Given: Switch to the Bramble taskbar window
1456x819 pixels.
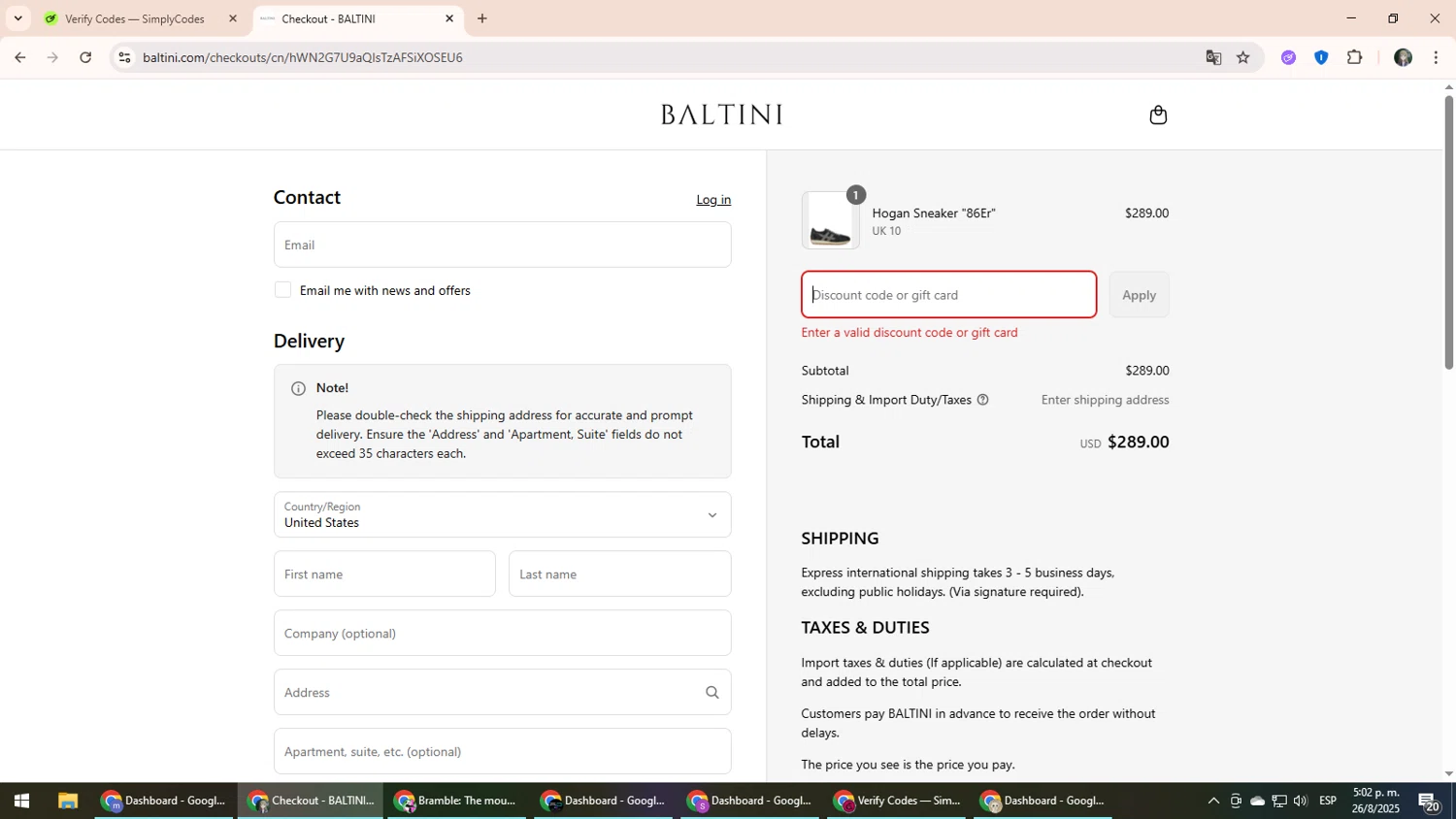Looking at the screenshot, I should click(456, 801).
